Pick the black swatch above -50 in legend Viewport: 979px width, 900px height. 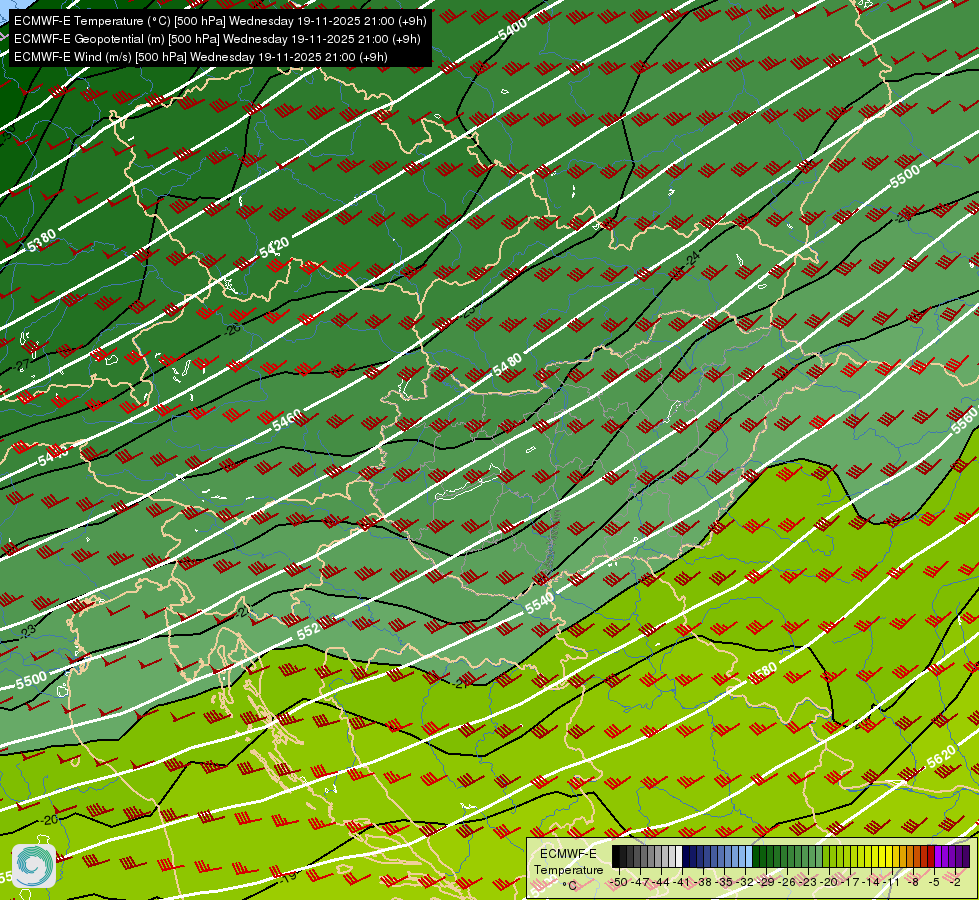click(616, 856)
